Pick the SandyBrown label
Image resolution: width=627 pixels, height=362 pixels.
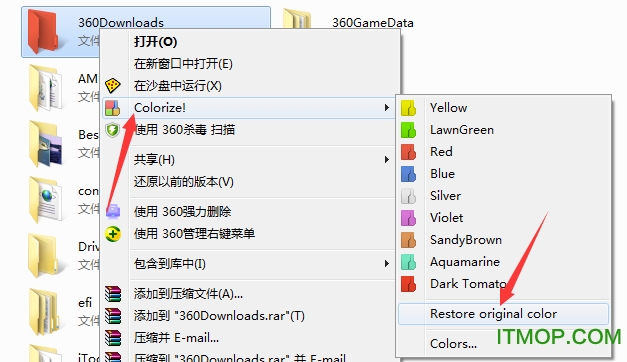click(x=465, y=240)
